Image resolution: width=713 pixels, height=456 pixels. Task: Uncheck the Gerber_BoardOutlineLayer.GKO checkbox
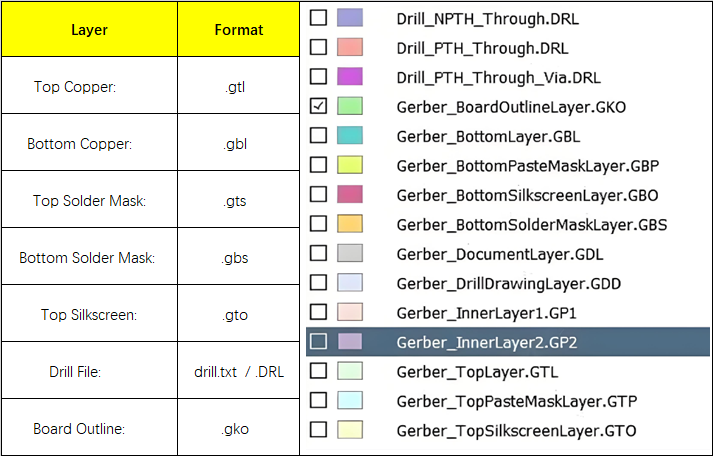pyautogui.click(x=318, y=106)
